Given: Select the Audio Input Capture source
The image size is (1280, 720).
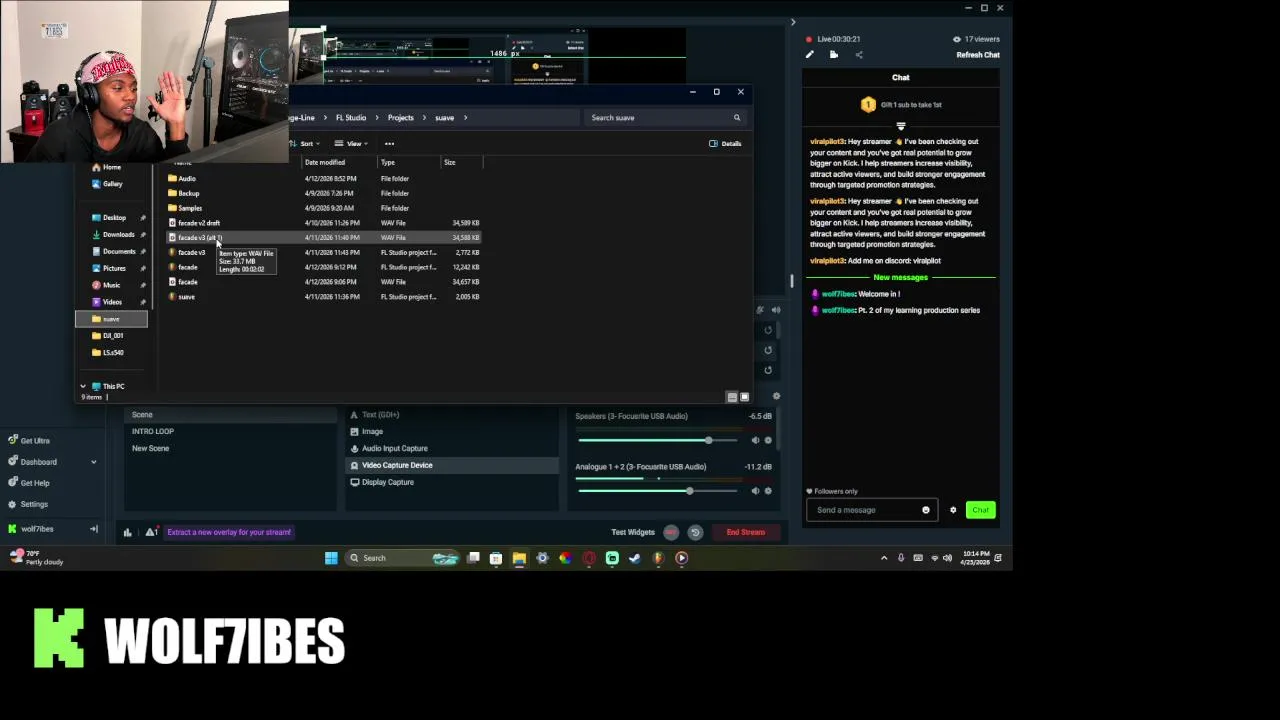Looking at the screenshot, I should tap(452, 448).
